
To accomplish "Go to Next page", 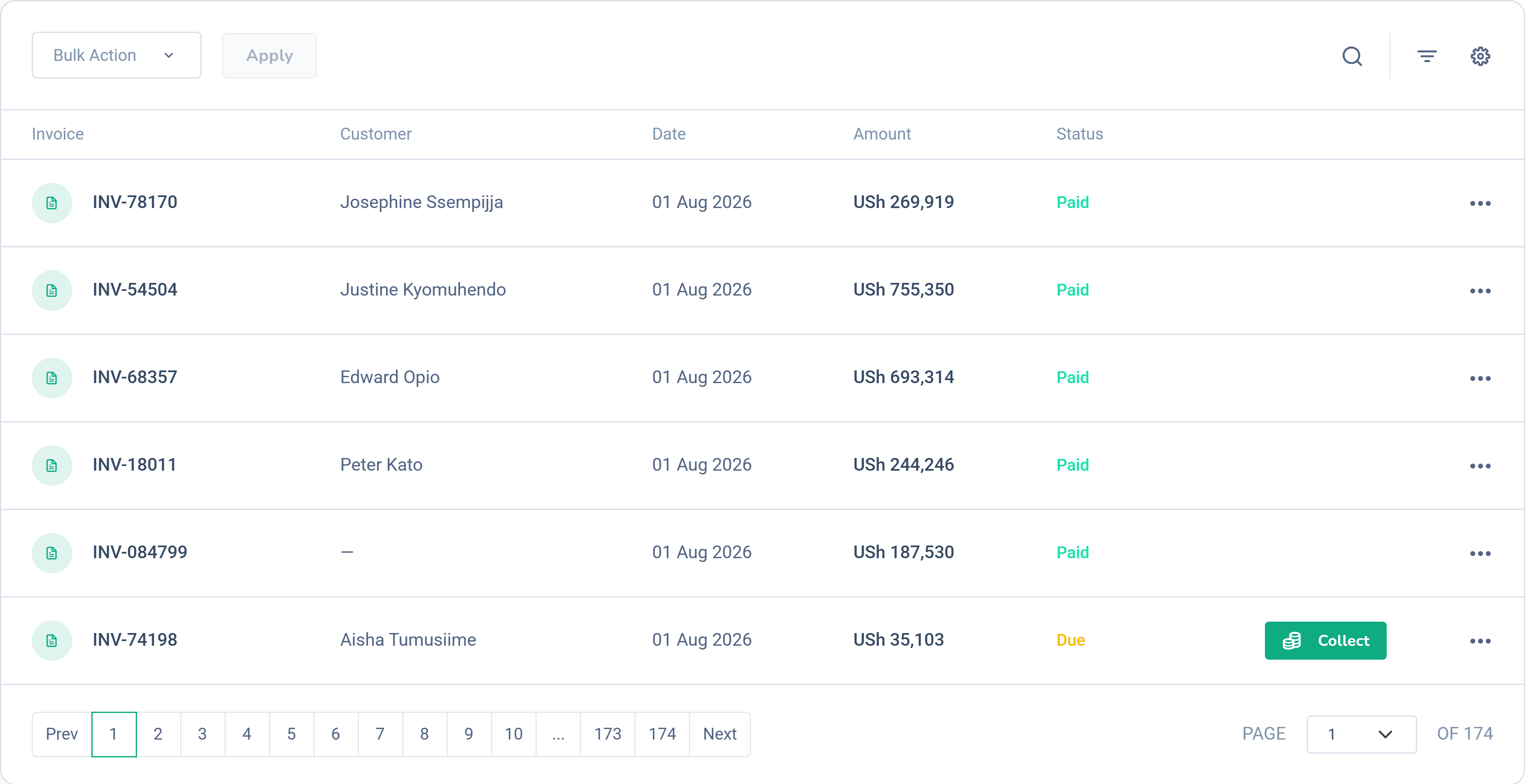I will 720,734.
